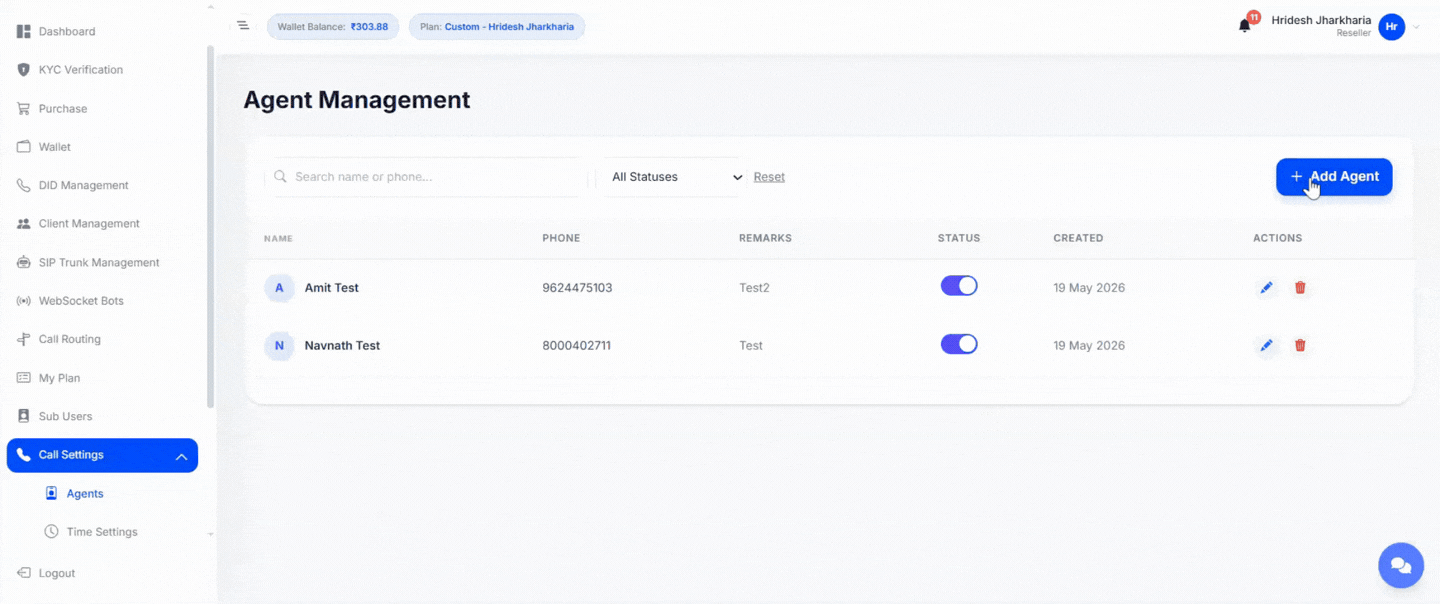1440x604 pixels.
Task: Collapse the Call Settings menu
Action: click(181, 456)
